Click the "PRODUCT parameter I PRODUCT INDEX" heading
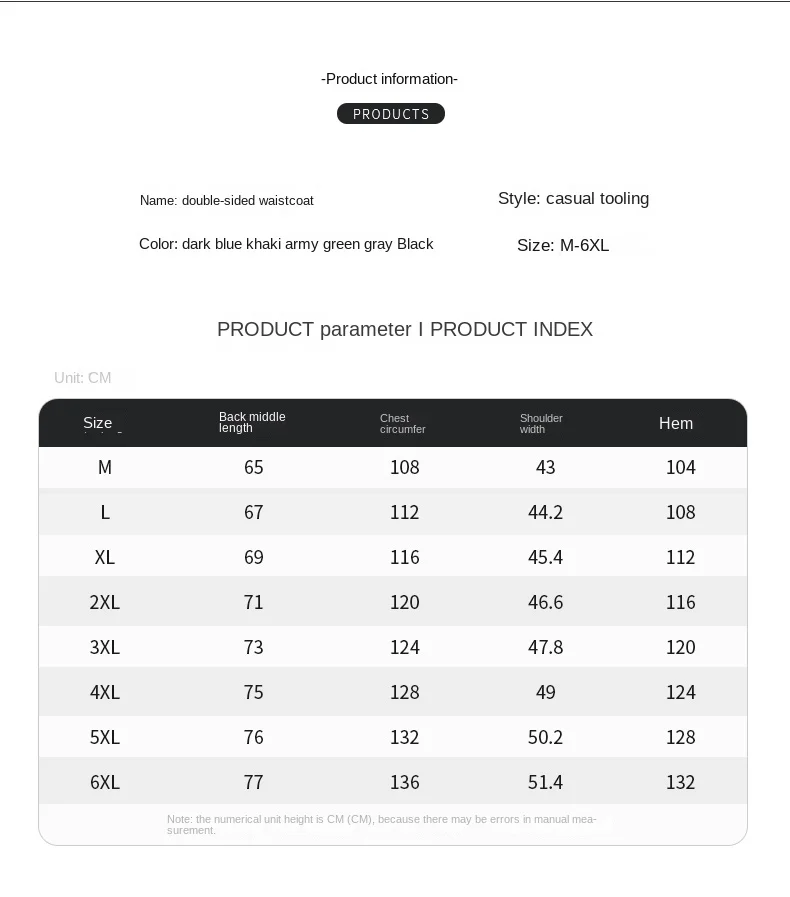 (x=405, y=329)
